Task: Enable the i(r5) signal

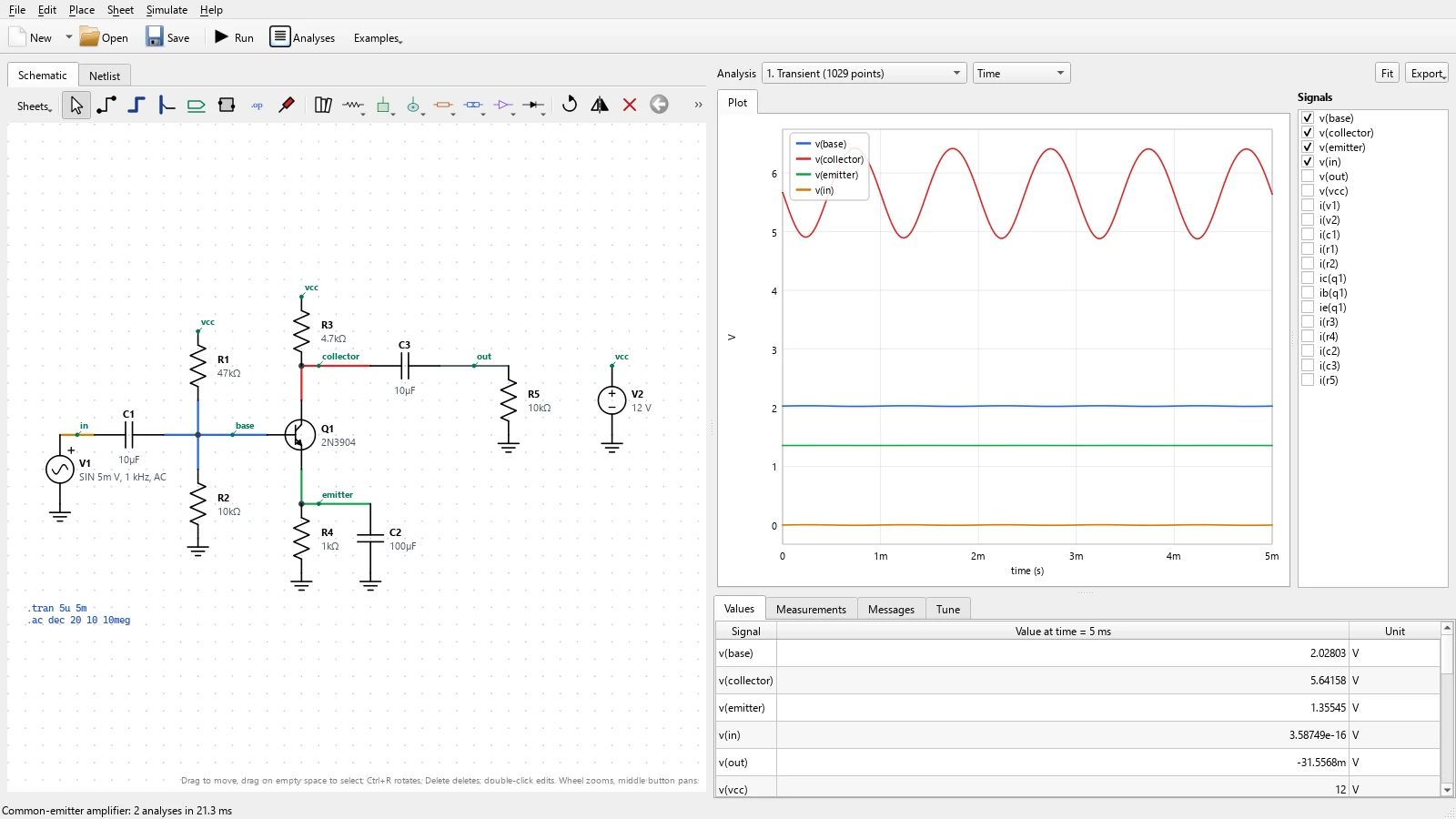Action: 1308,380
